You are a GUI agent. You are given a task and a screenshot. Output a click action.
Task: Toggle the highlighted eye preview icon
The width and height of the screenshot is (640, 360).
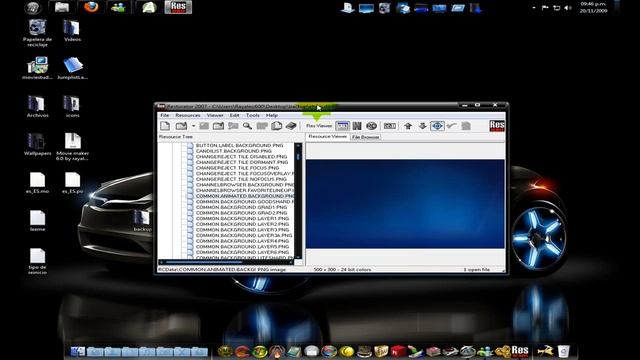tap(437, 126)
